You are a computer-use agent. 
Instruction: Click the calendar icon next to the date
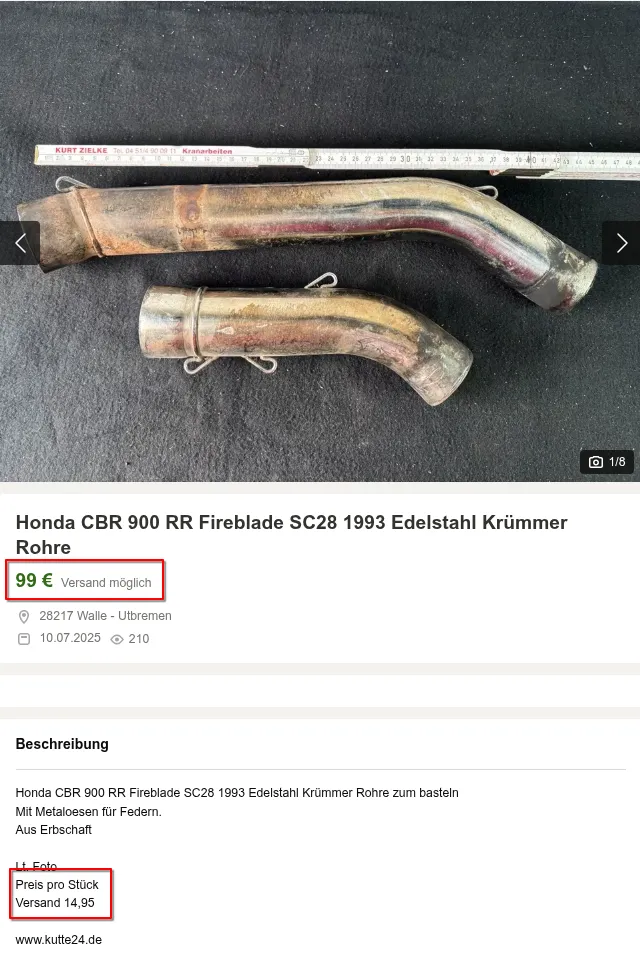24,639
